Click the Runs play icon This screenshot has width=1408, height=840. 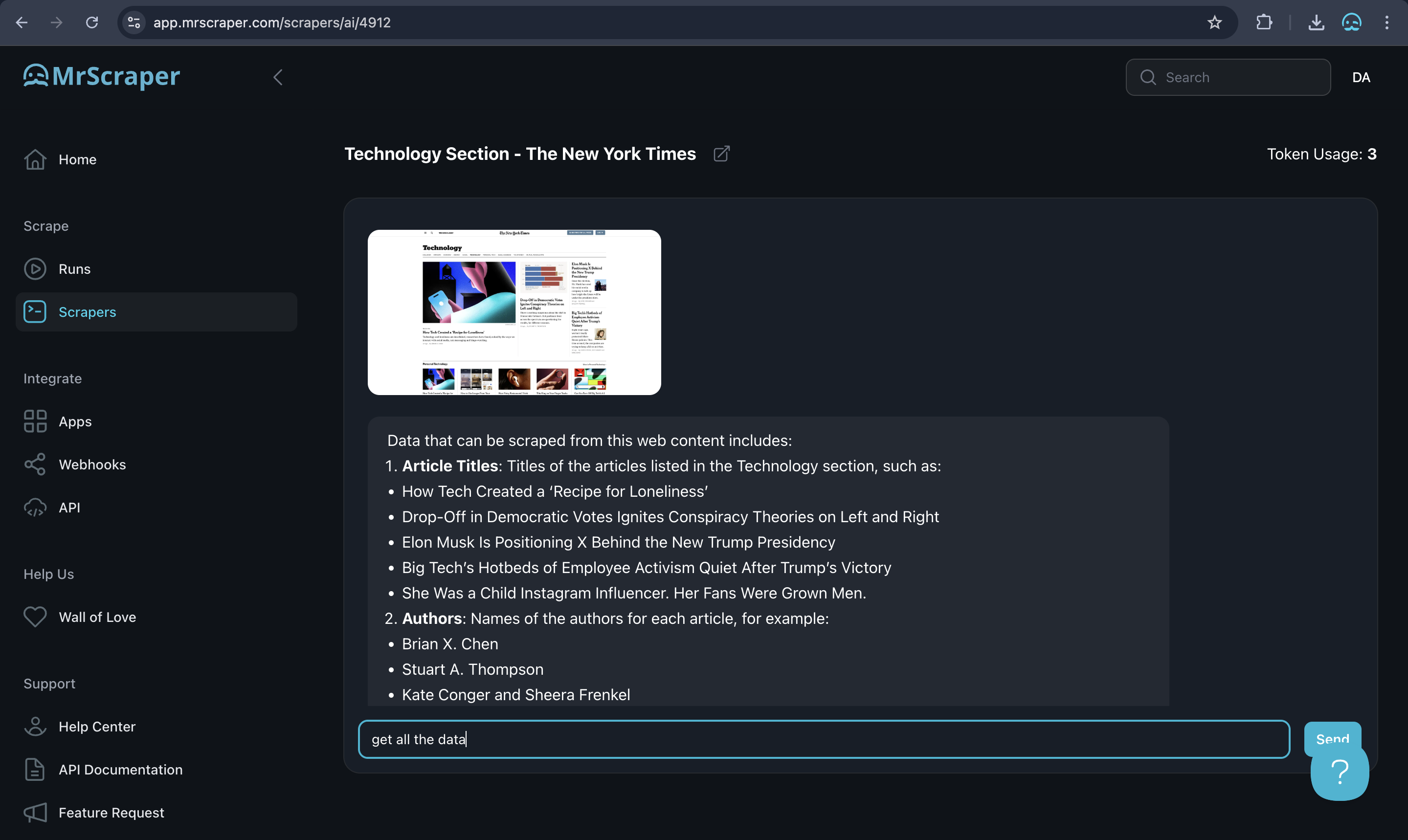tap(35, 269)
